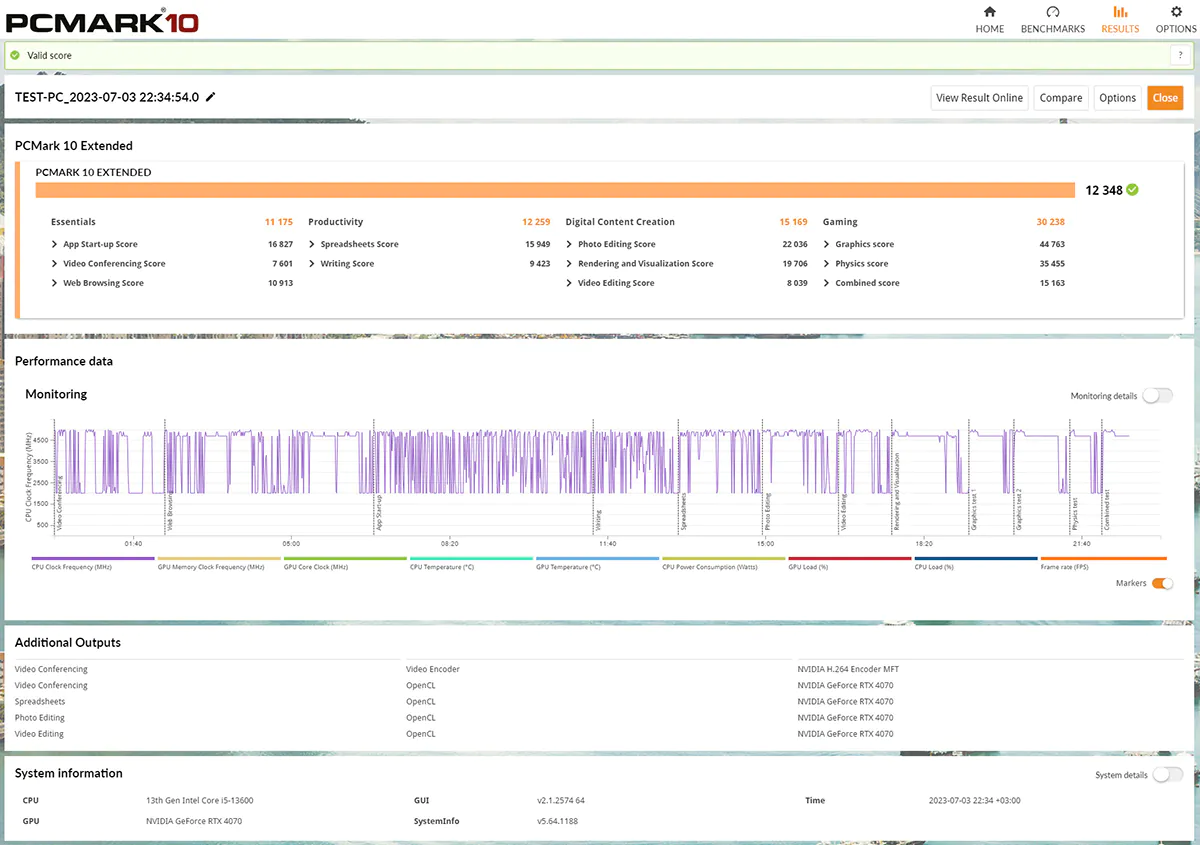Select GPU Core Clock legend swatch
1200x845 pixels.
click(345, 559)
